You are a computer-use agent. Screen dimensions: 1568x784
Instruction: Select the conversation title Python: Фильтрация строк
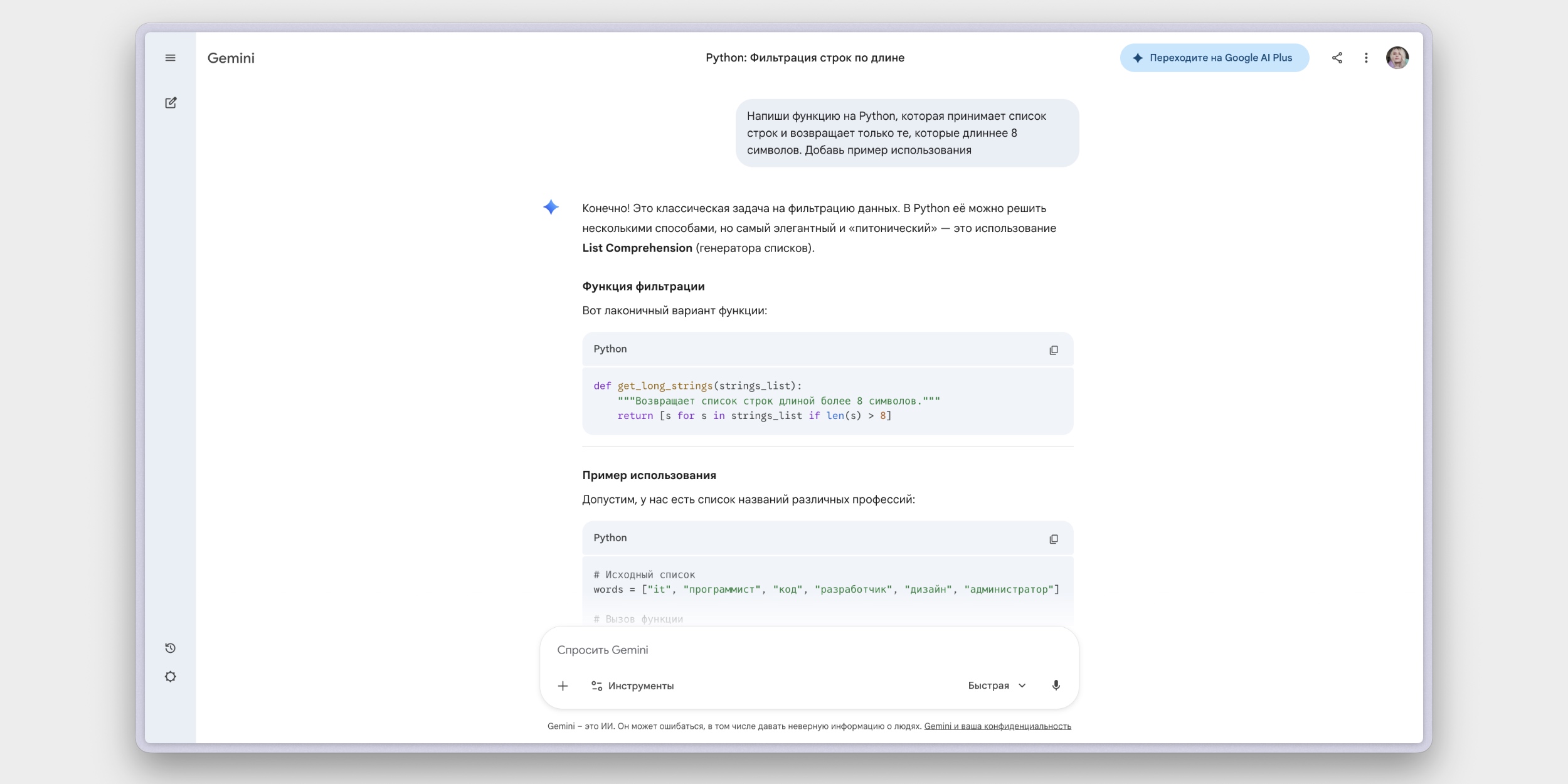[805, 57]
